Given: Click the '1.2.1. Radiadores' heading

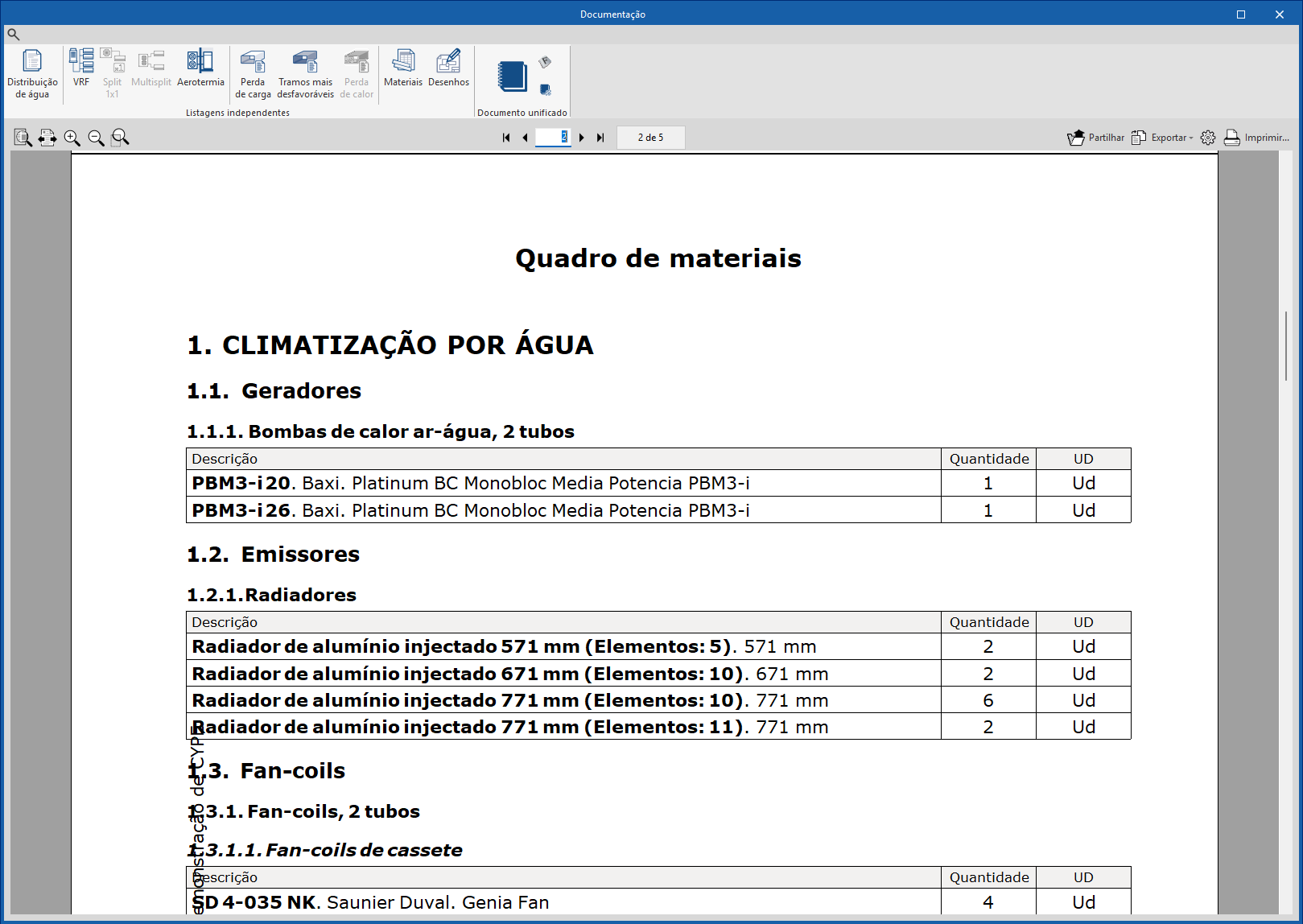Looking at the screenshot, I should point(271,595).
